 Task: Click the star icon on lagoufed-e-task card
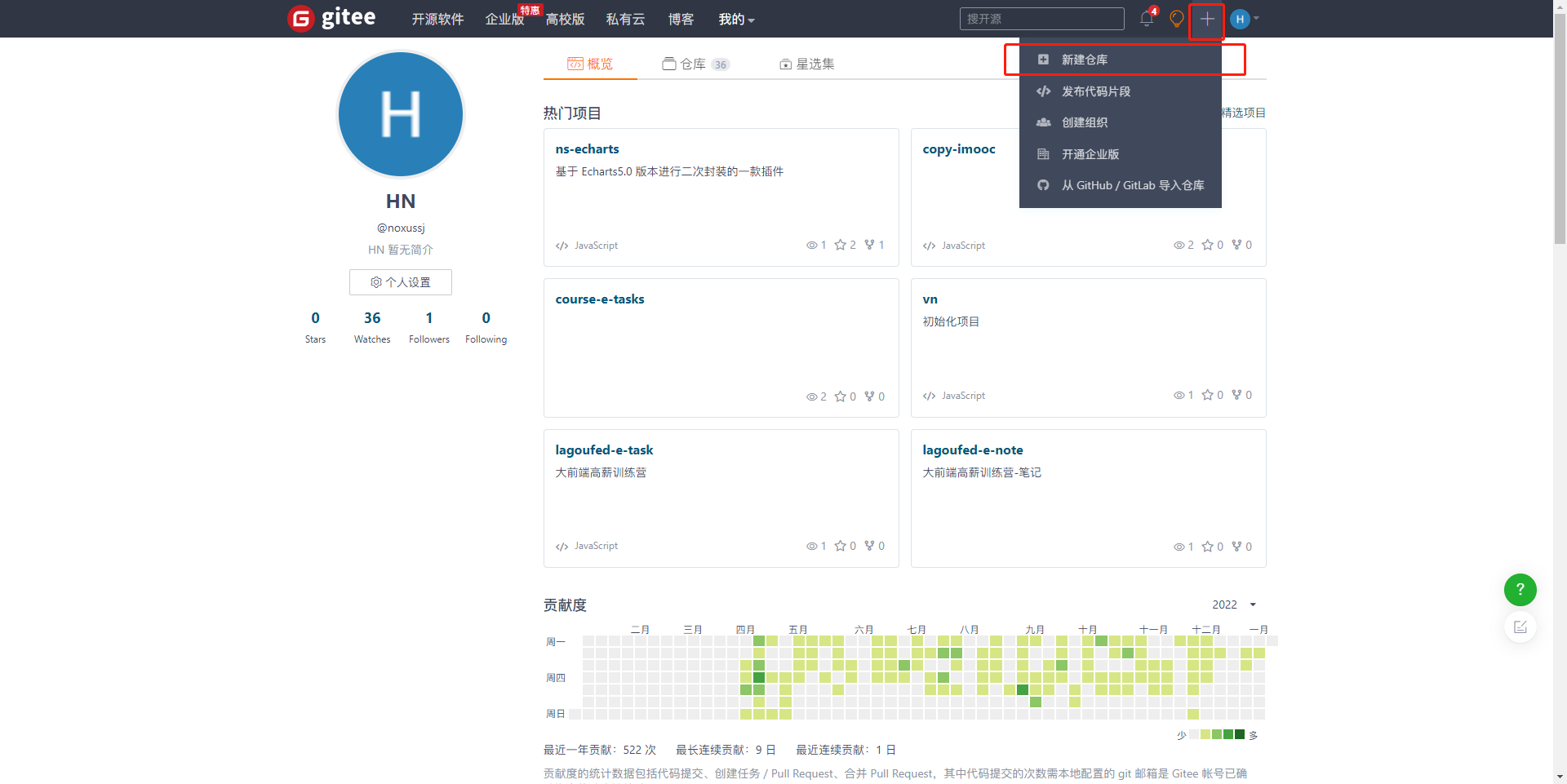pyautogui.click(x=840, y=546)
